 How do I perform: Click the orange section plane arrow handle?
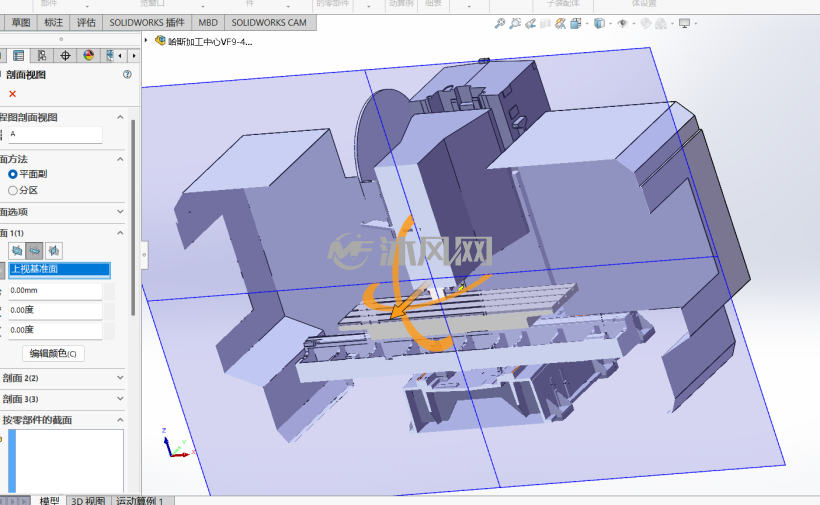coord(410,300)
